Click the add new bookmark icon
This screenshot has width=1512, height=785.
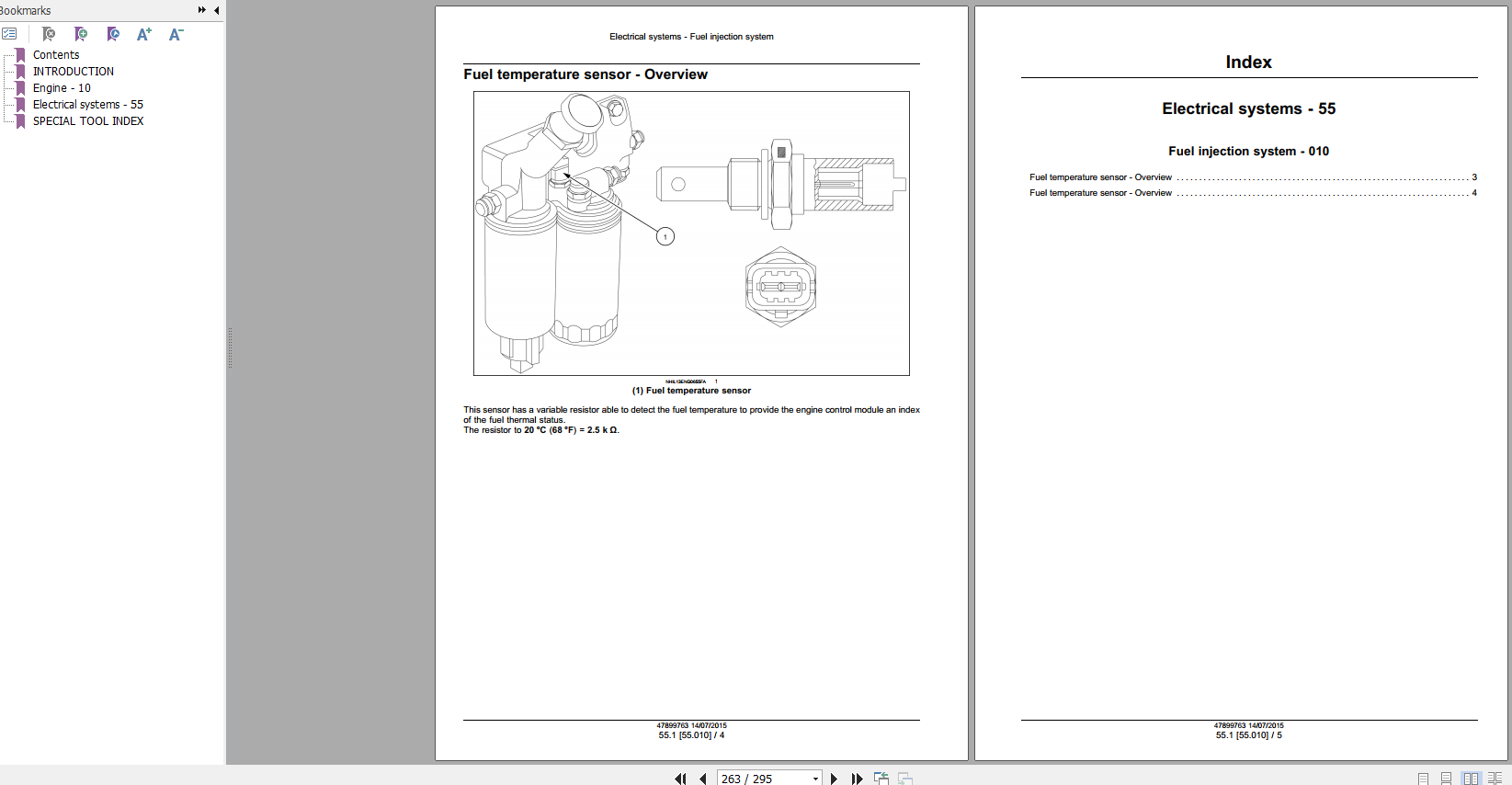point(81,34)
